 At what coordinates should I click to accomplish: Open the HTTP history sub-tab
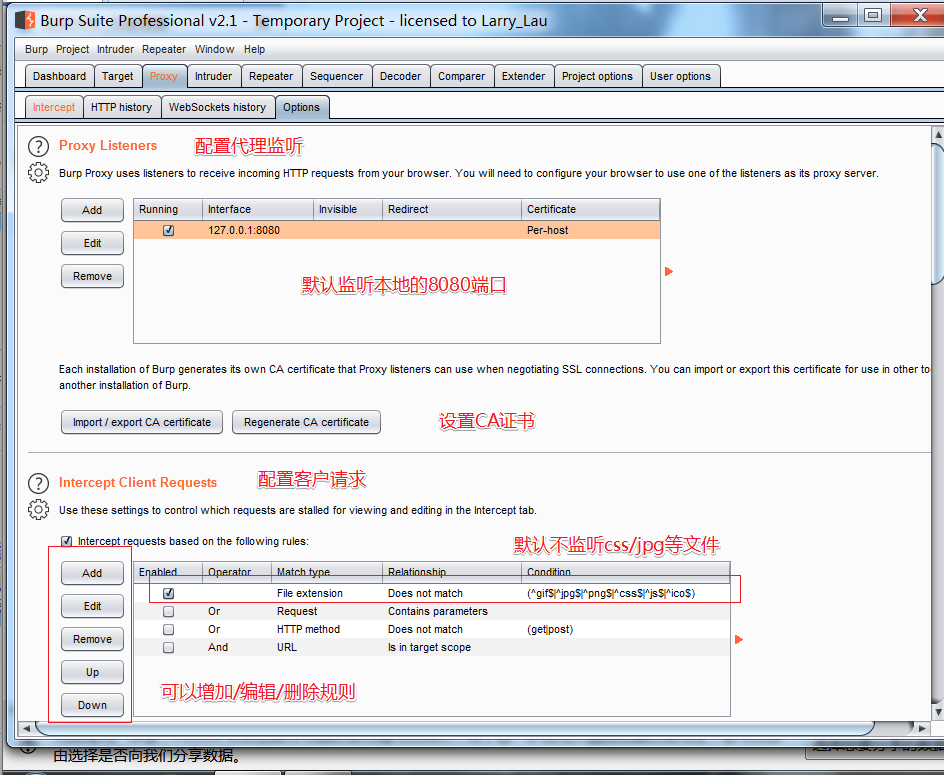[122, 107]
